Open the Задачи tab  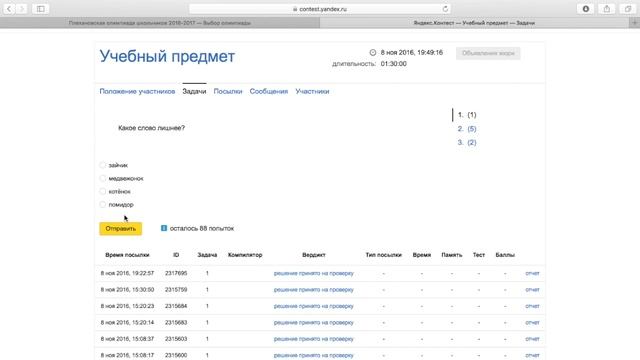pos(194,91)
